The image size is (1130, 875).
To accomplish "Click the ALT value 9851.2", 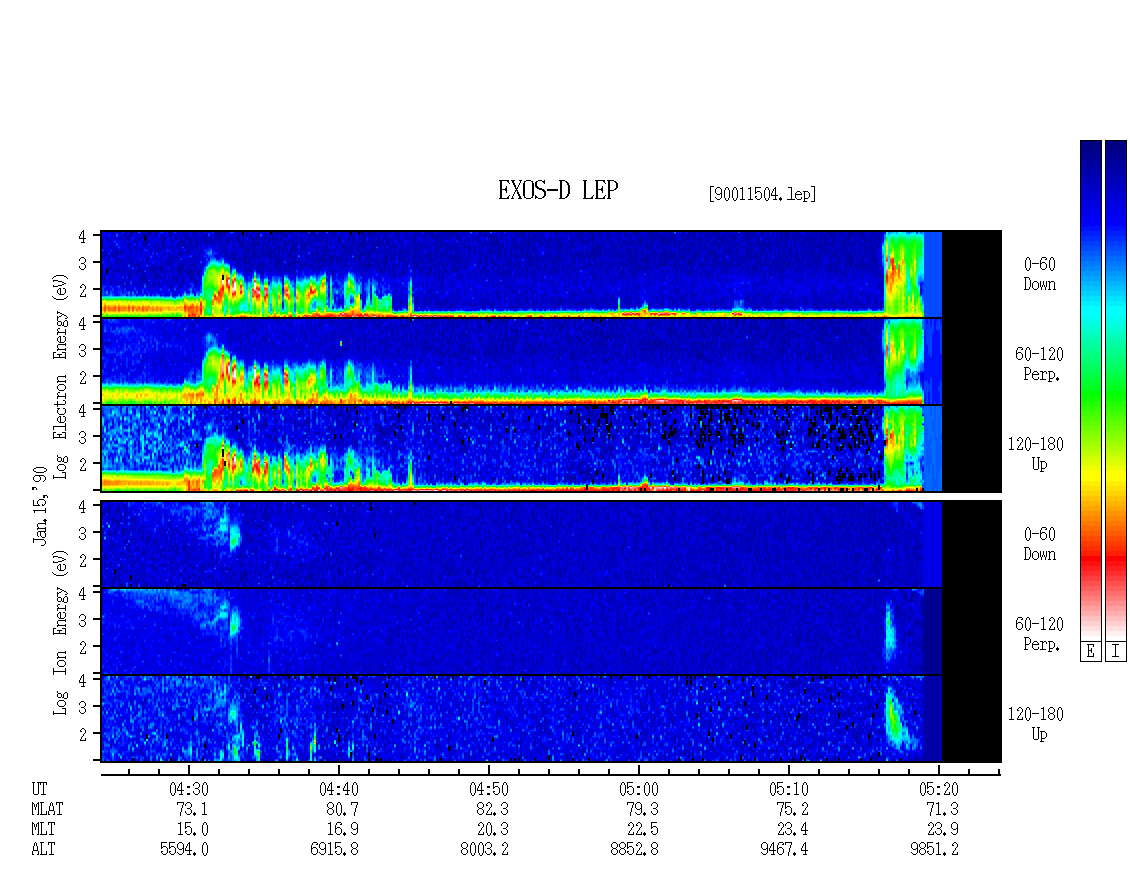I will click(935, 850).
